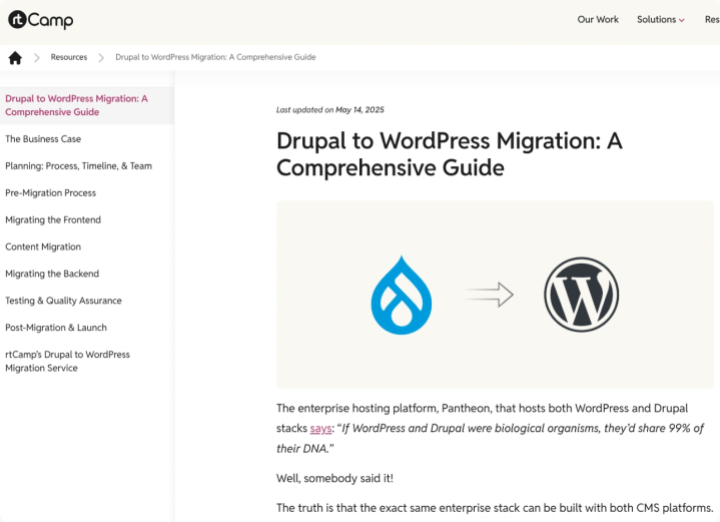Jump to The Business Case section
This screenshot has height=522, width=720.
click(x=43, y=139)
